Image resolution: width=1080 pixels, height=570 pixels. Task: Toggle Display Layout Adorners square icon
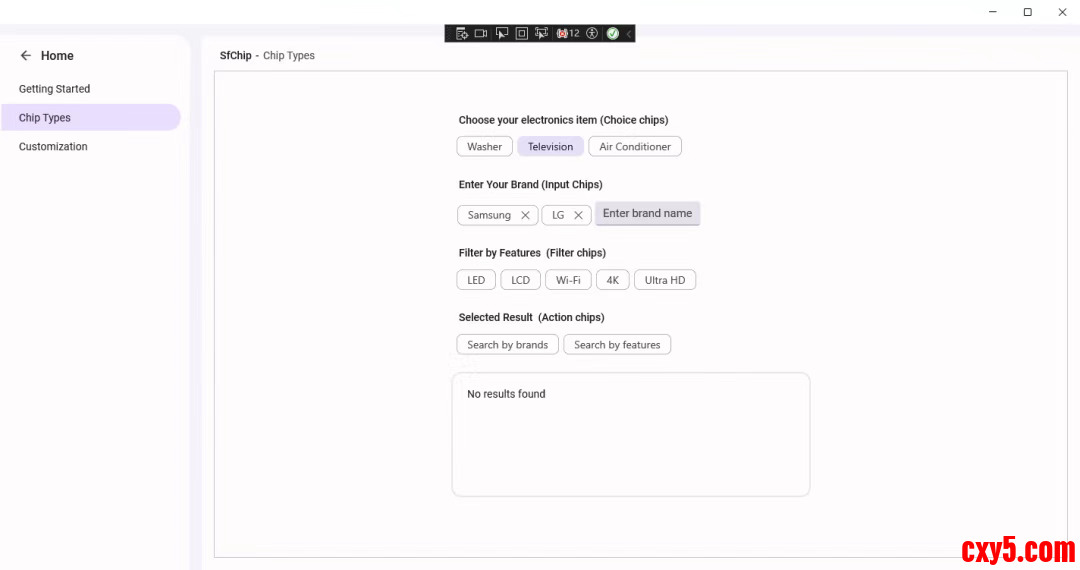[521, 33]
